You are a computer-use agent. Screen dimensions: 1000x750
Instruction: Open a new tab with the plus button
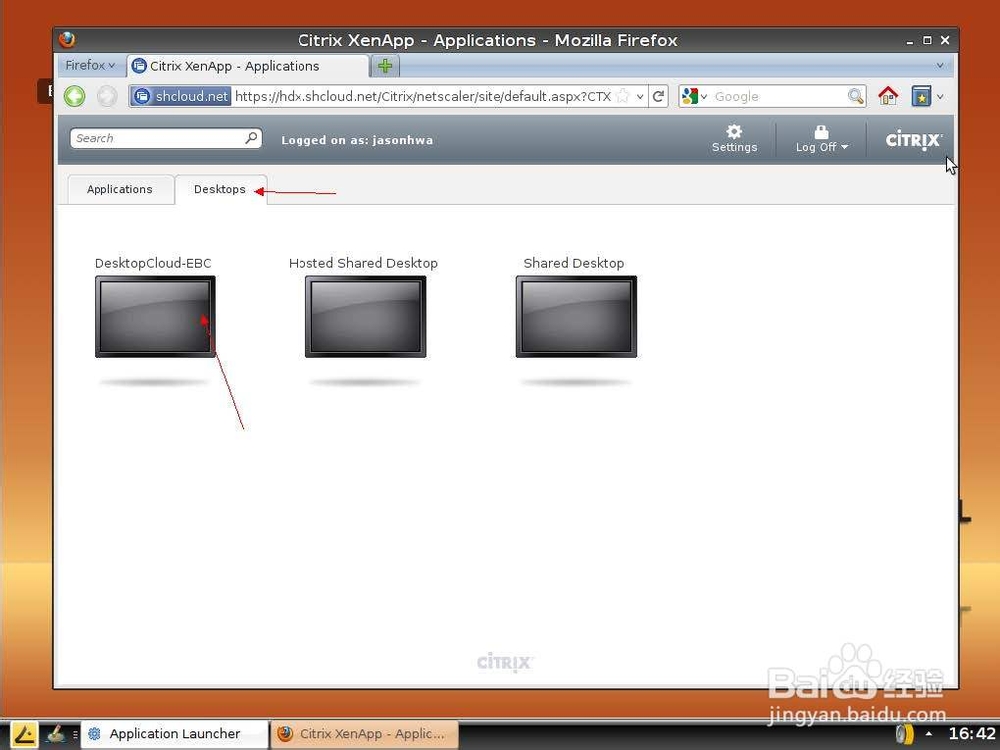[385, 66]
